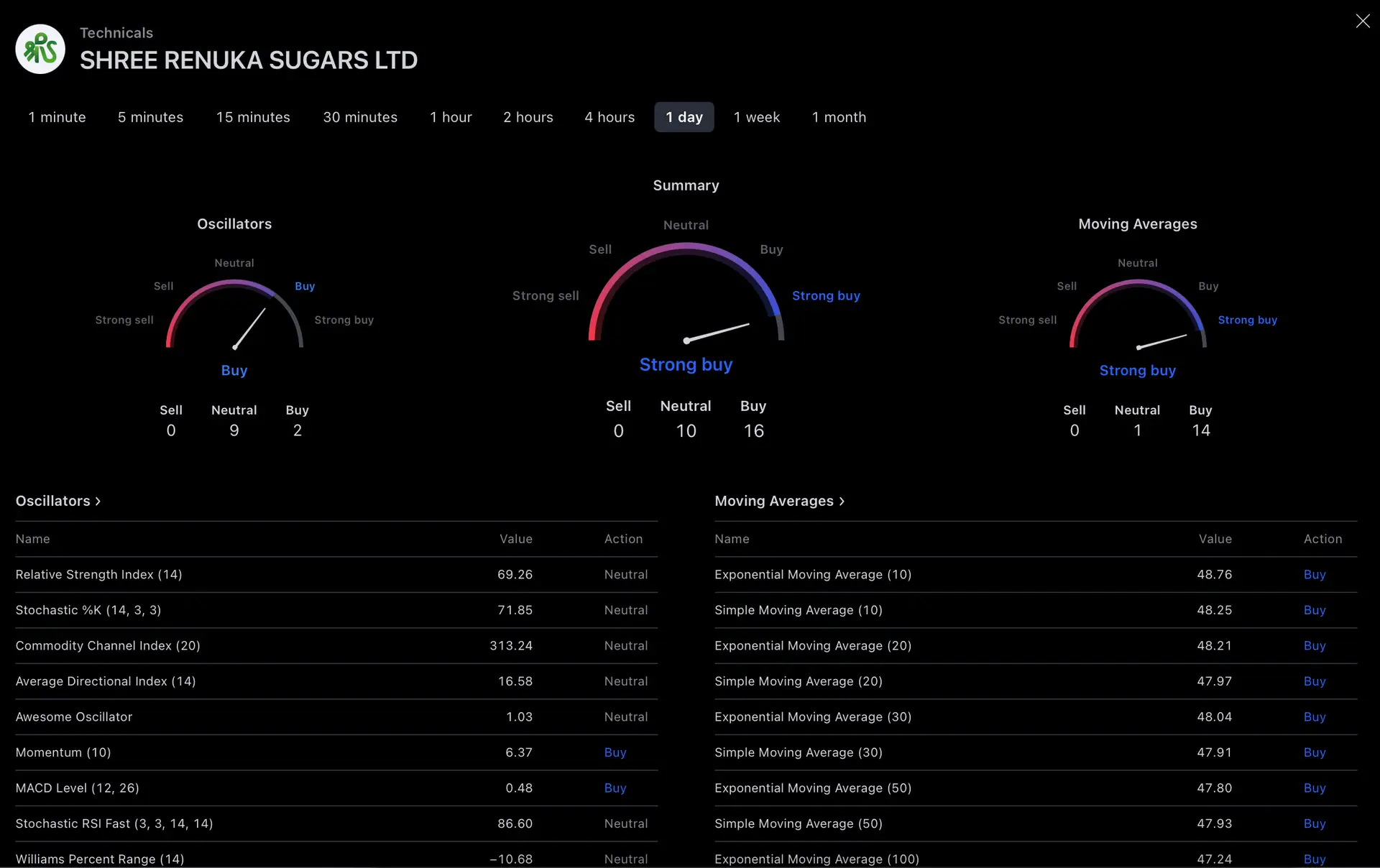Click the Summary heading
The width and height of the screenshot is (1380, 868).
click(686, 185)
